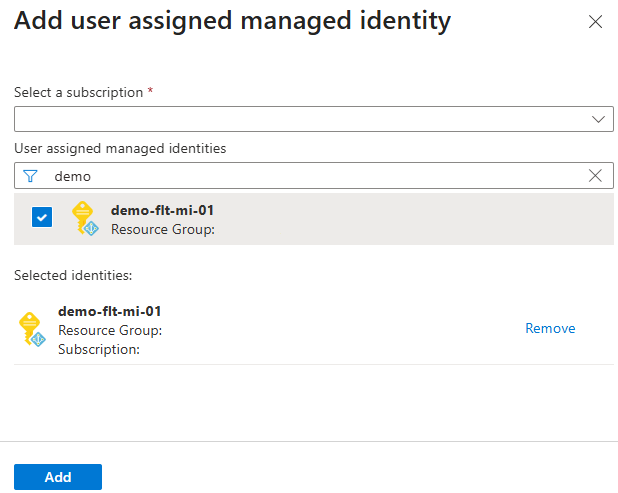The width and height of the screenshot is (618, 493).
Task: Remove the selected demo-flt-mi-01 identity
Action: (x=550, y=328)
